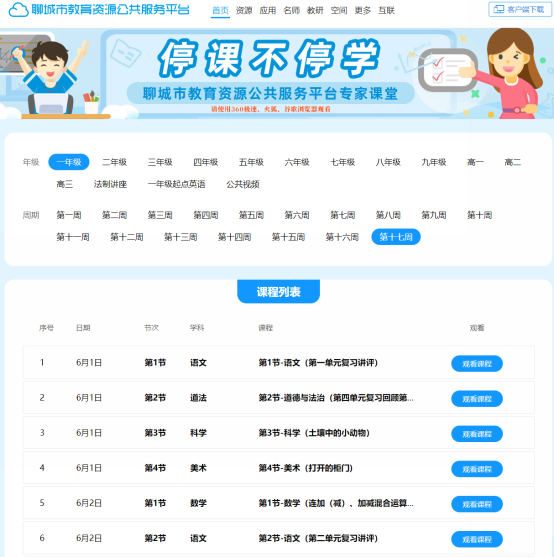The image size is (554, 557).
Task: Click 观看课程 for the 美术 打开的柜门 lesson
Action: [477, 469]
